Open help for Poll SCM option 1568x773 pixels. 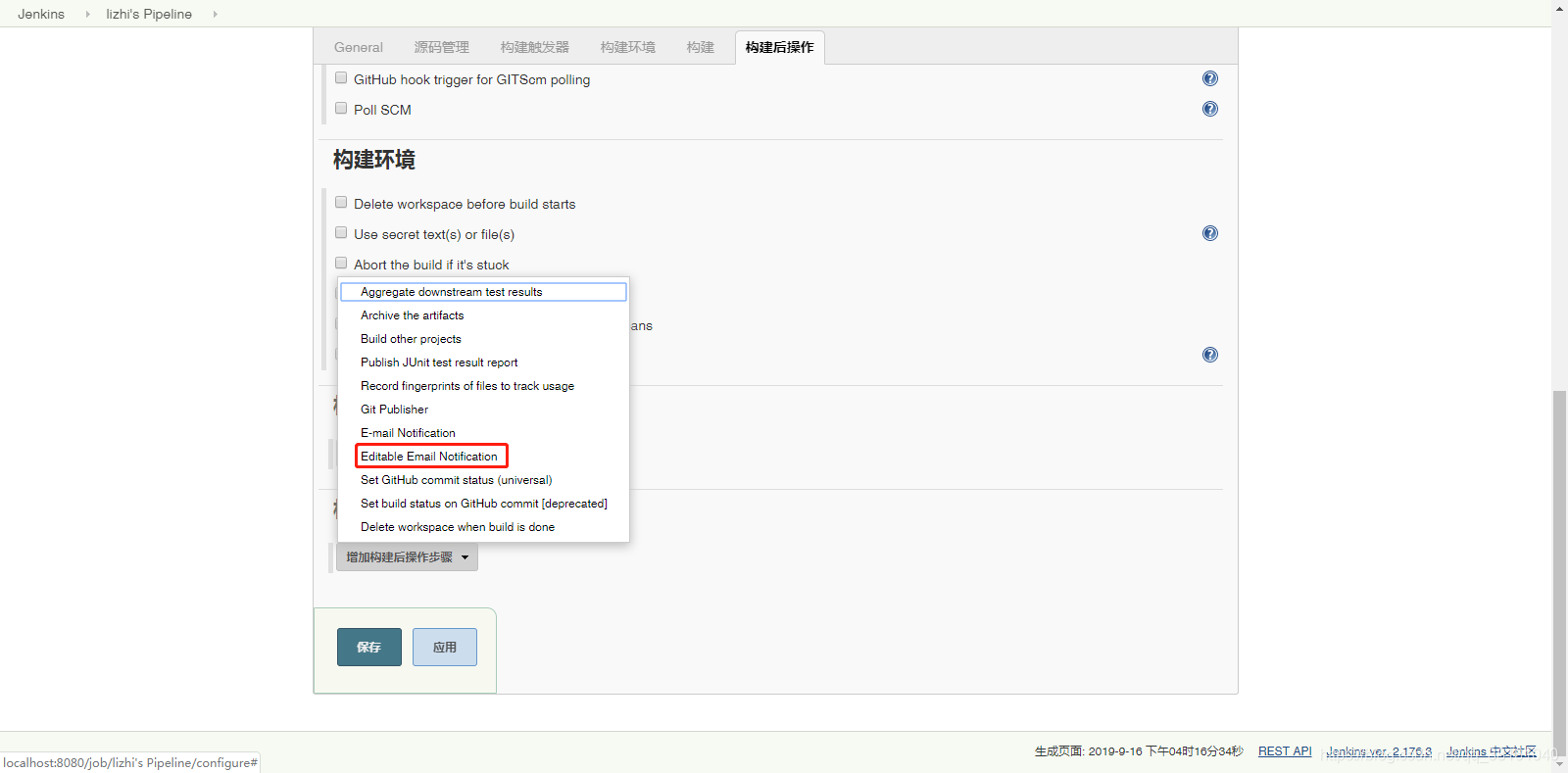[1210, 109]
